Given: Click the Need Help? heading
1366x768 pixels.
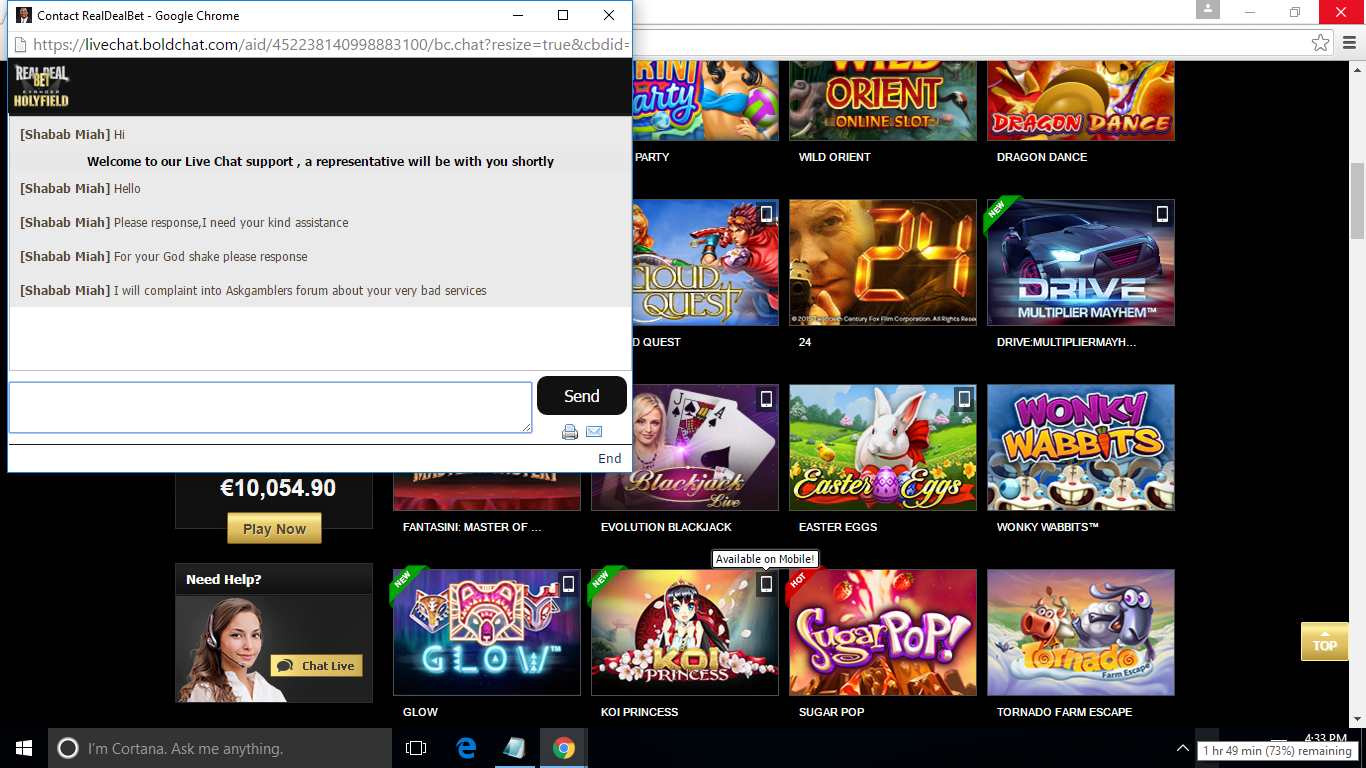Looking at the screenshot, I should 224,579.
